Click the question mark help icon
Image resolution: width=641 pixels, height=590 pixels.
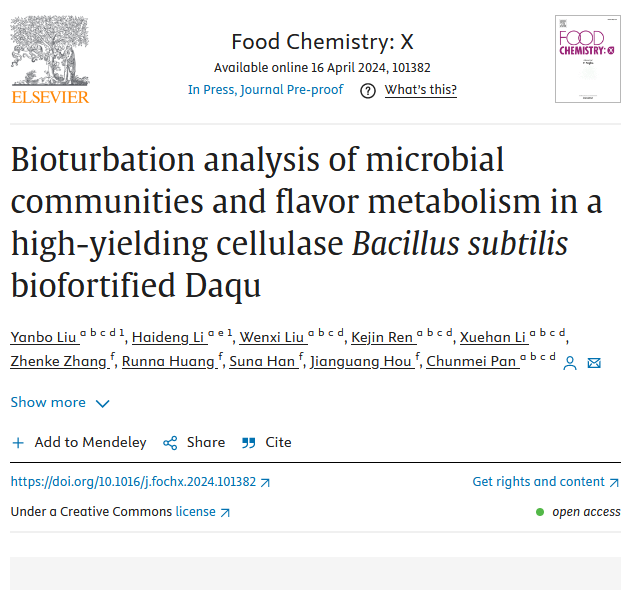click(368, 90)
